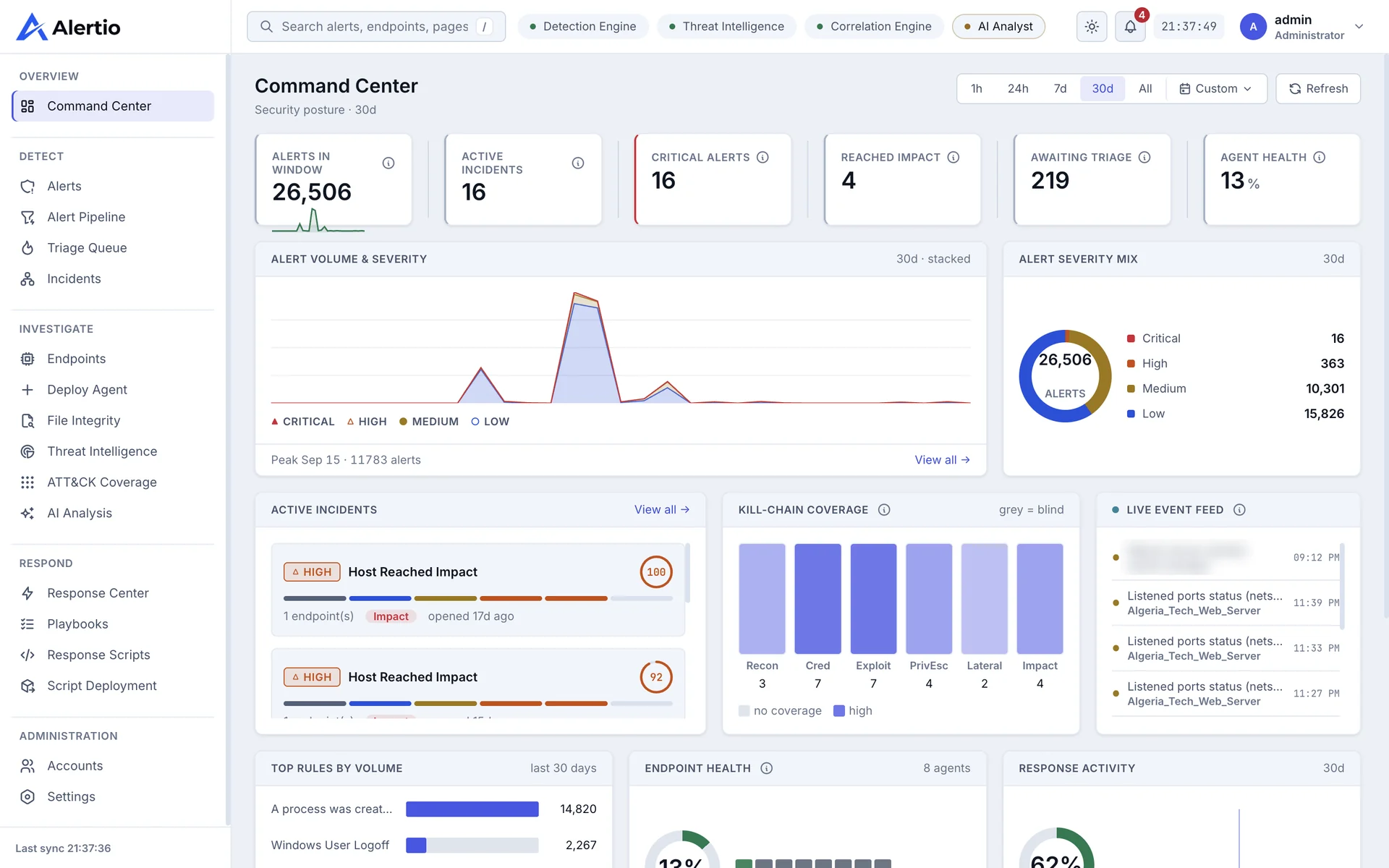Go to Alert Pipeline in sidebar
The height and width of the screenshot is (868, 1389).
coord(113,217)
